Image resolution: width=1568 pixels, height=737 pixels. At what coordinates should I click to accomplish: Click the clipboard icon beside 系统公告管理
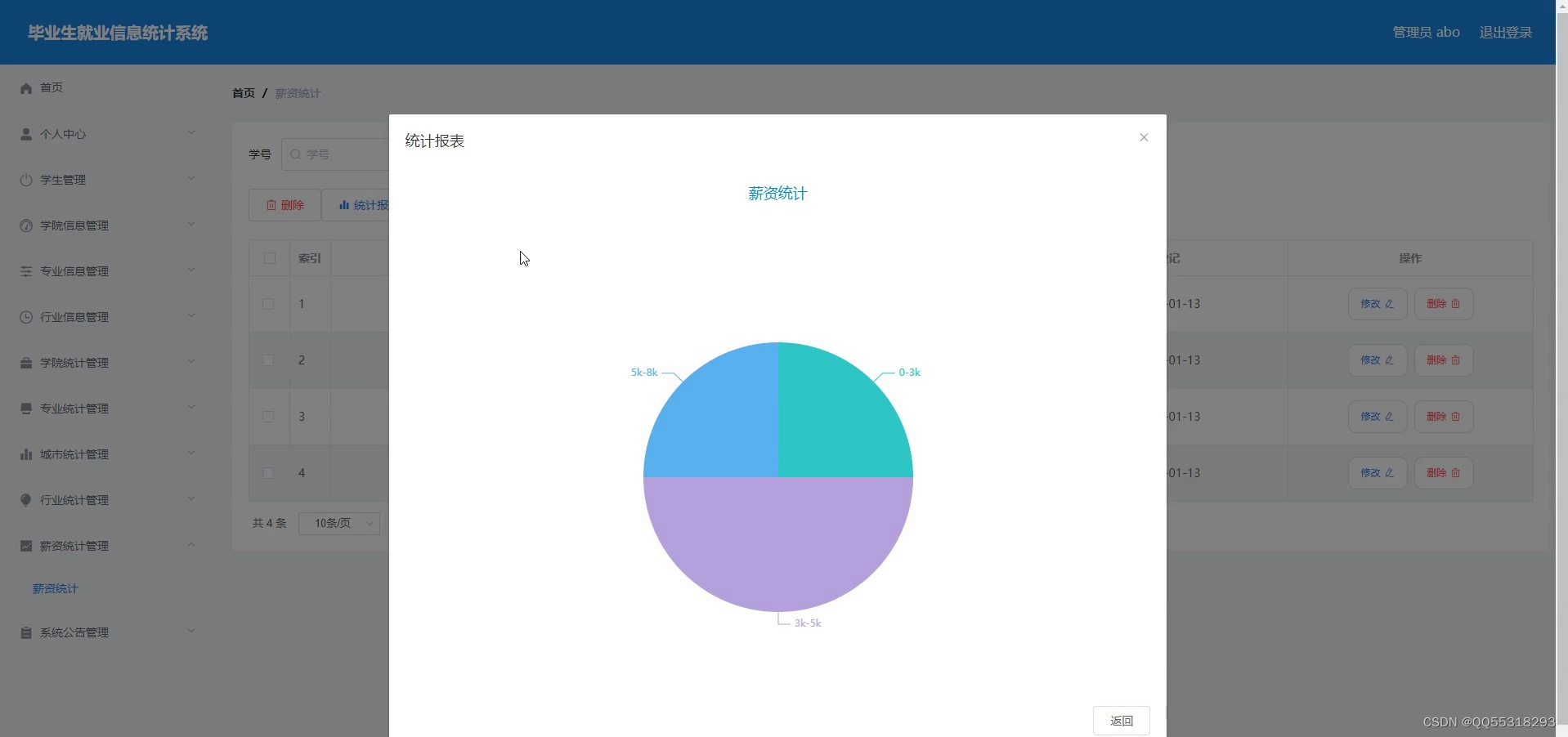26,632
